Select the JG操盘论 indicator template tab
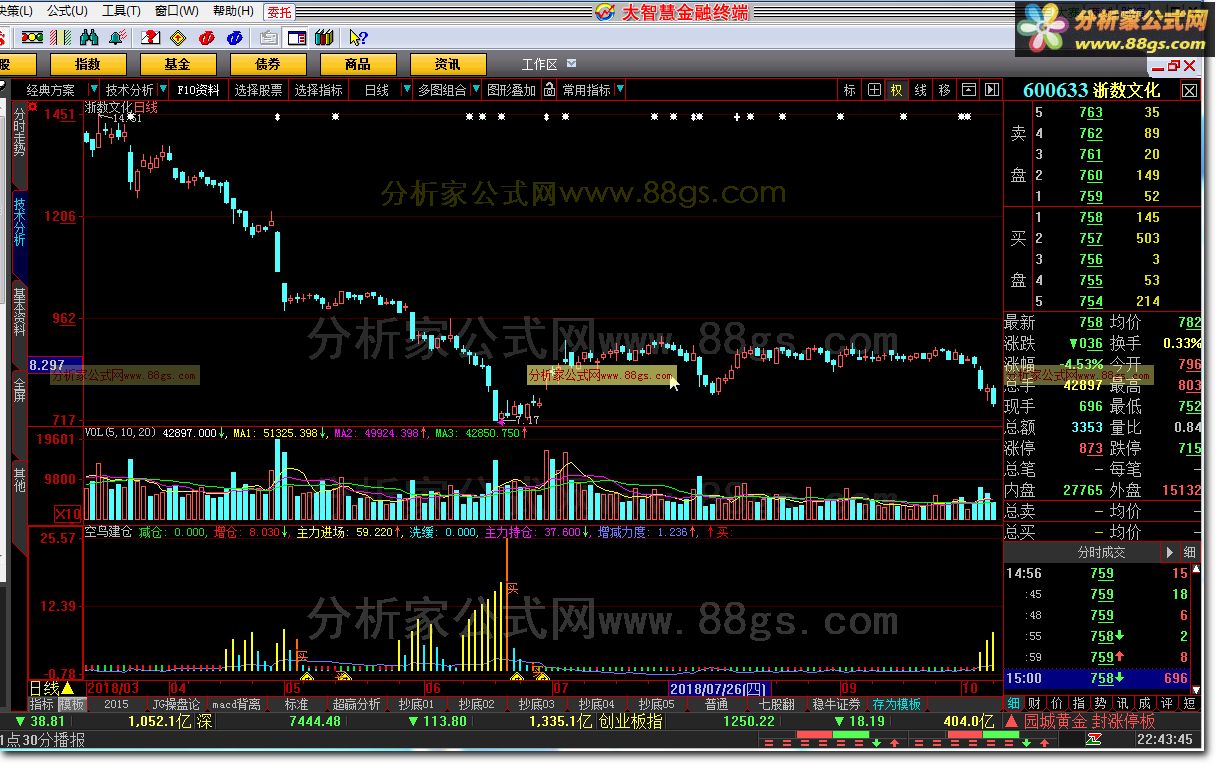 (175, 704)
